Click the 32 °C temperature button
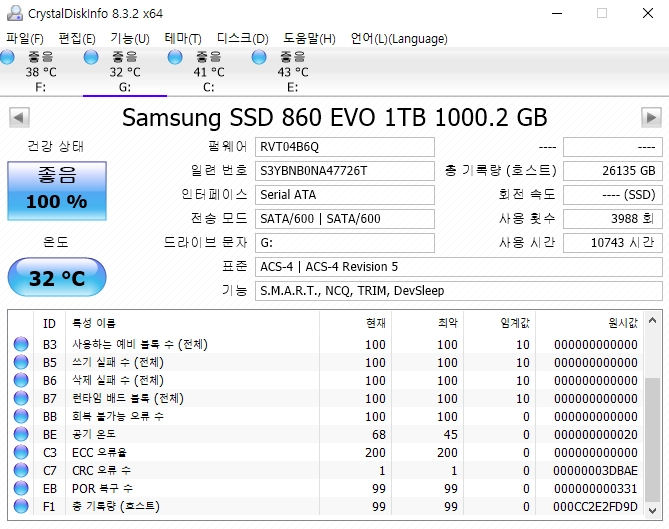The image size is (669, 529). (x=57, y=277)
